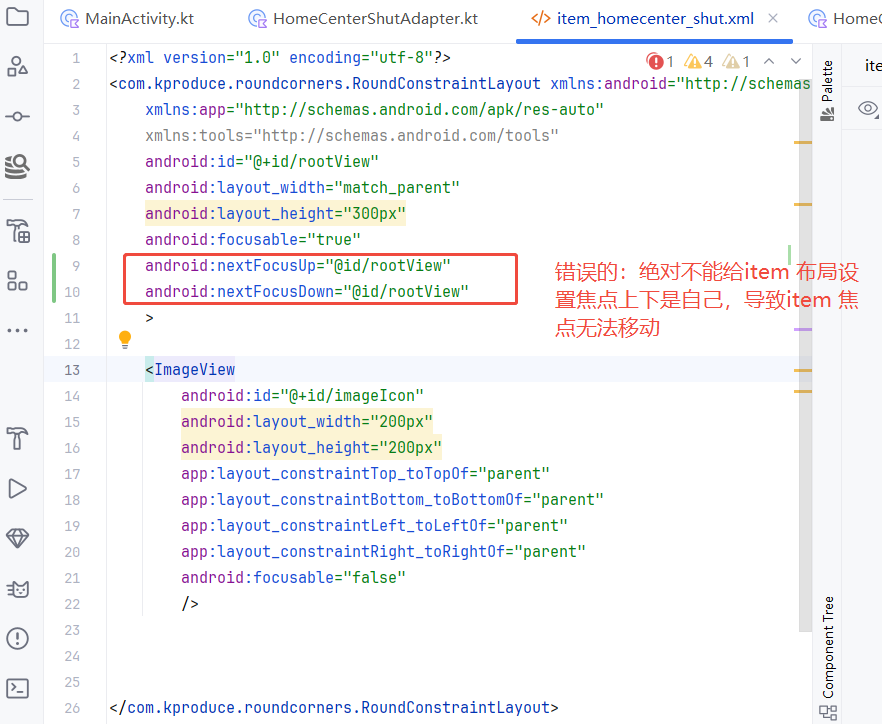This screenshot has width=882, height=724.
Task: Click xmlns:app declaration line
Action: point(374,109)
